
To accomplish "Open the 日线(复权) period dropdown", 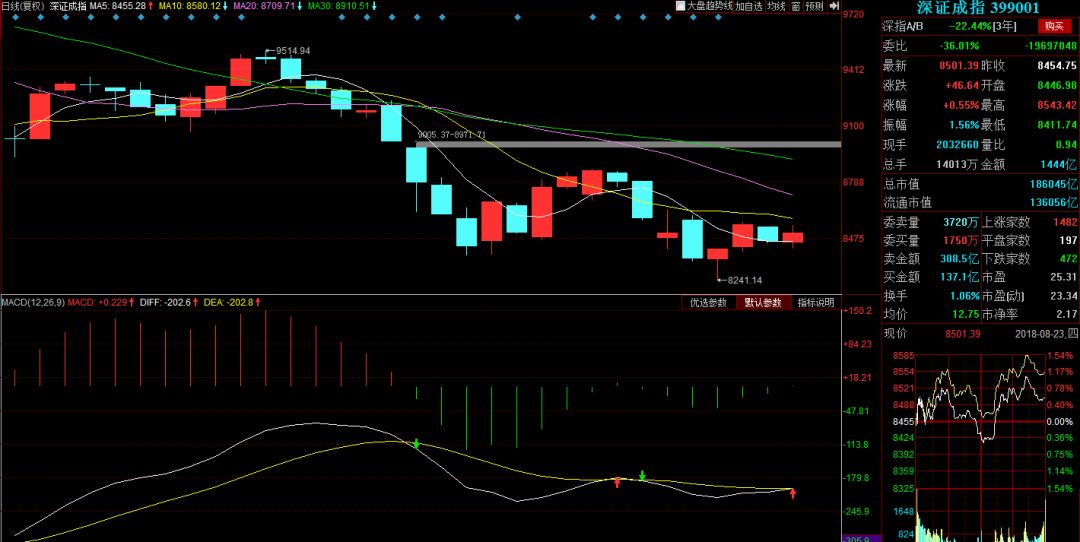I will point(22,6).
